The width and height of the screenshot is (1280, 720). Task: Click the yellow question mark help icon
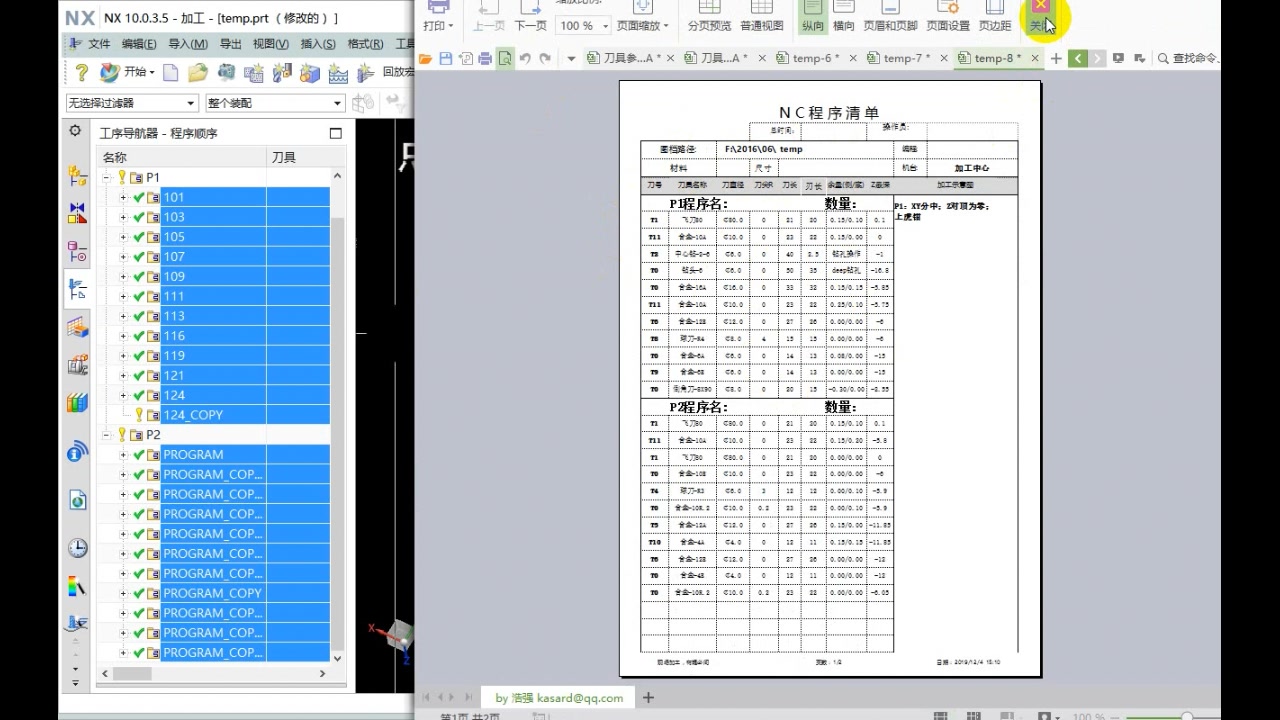(82, 72)
